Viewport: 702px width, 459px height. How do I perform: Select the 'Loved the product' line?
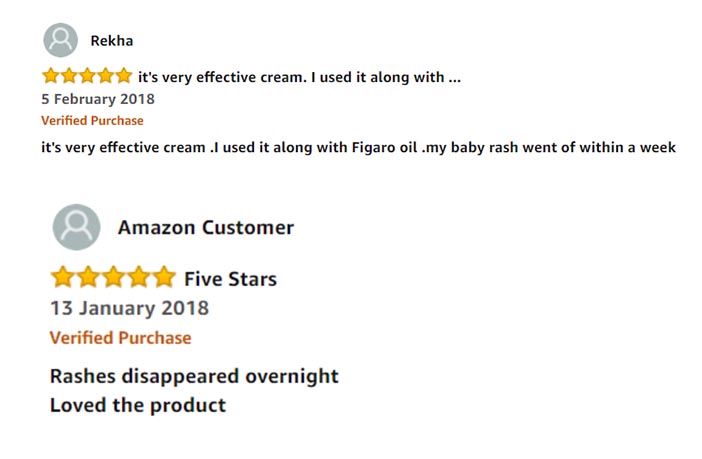pyautogui.click(x=138, y=405)
